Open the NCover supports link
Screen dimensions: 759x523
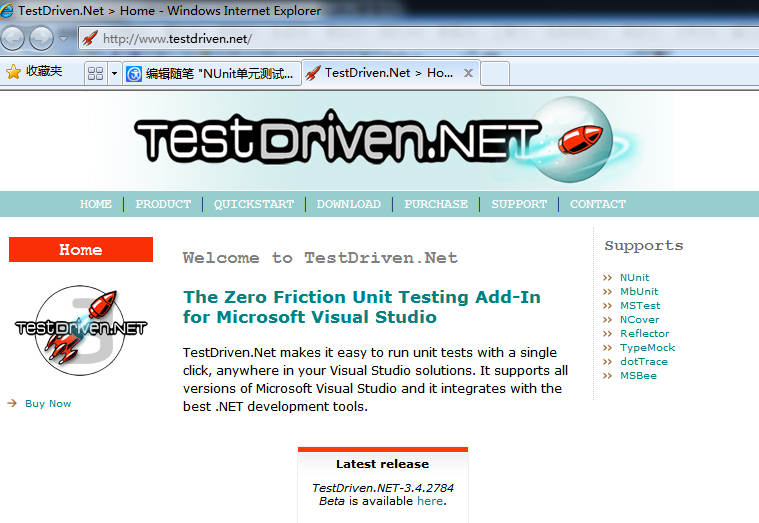coord(639,320)
